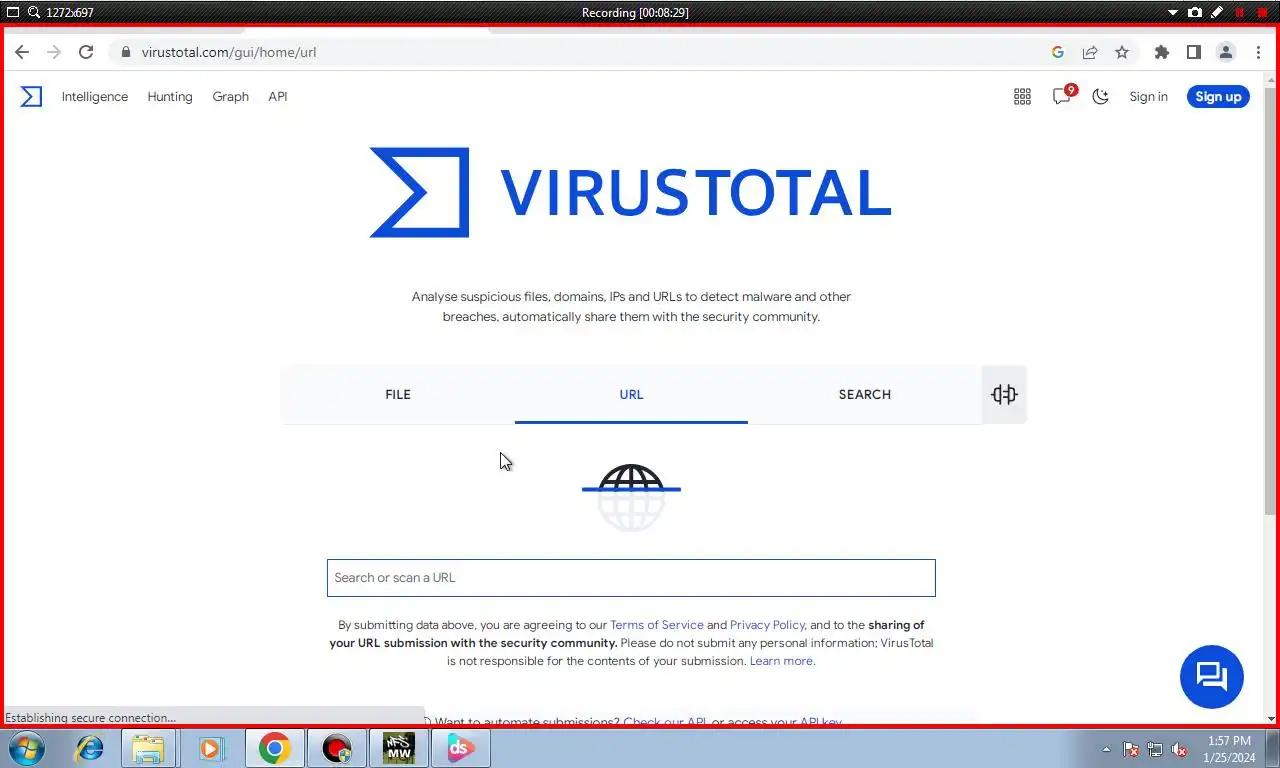Open the Chrome three-dot menu
1280x768 pixels.
coord(1258,52)
